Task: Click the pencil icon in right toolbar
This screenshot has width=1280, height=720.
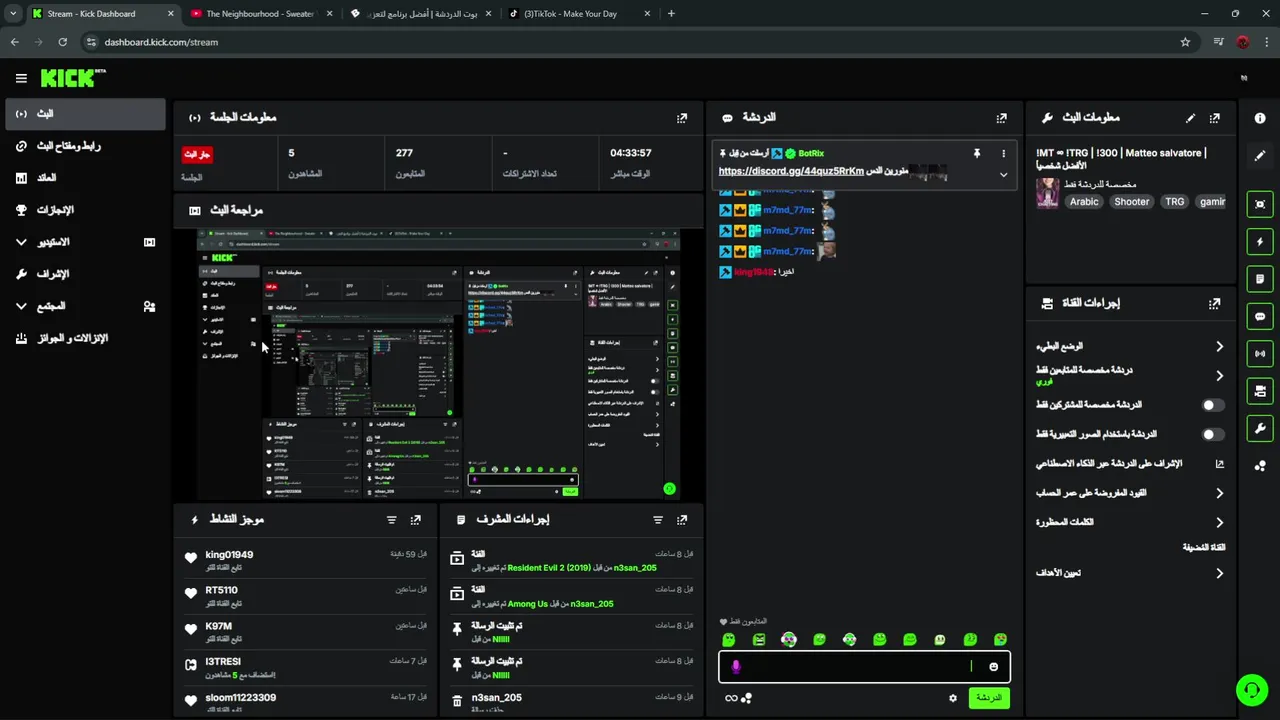Action: click(x=1260, y=156)
